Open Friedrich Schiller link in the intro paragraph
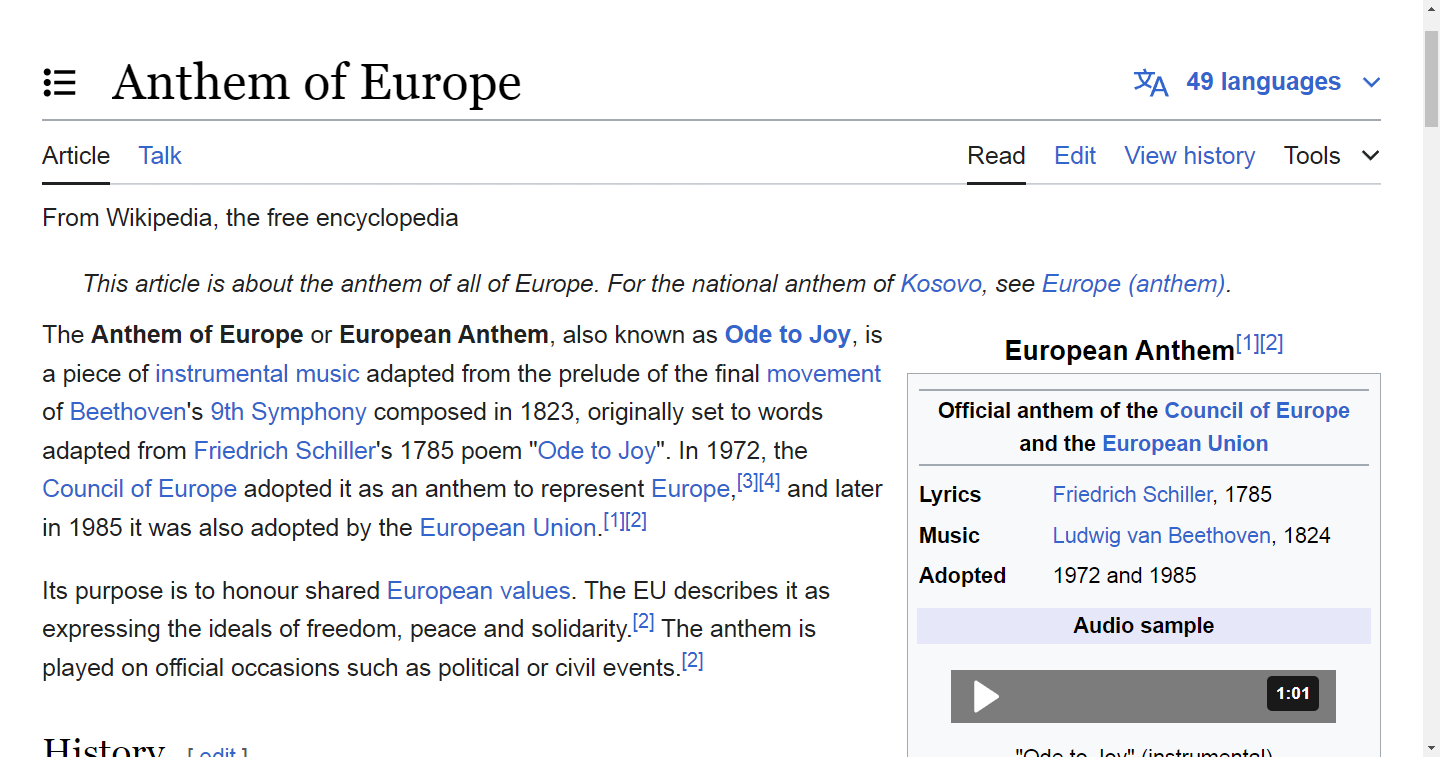 pyautogui.click(x=285, y=451)
